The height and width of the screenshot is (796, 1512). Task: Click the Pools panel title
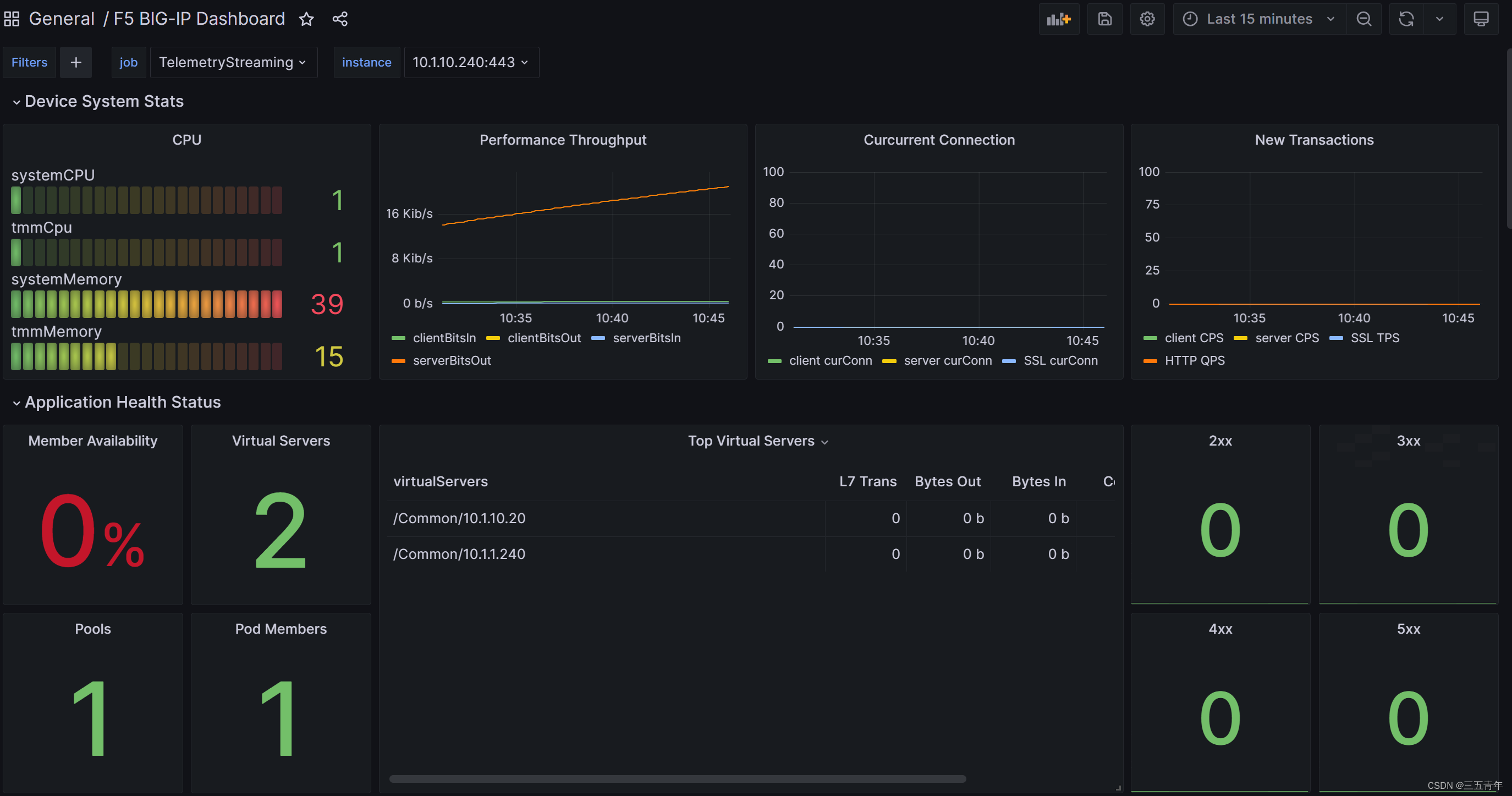(93, 629)
